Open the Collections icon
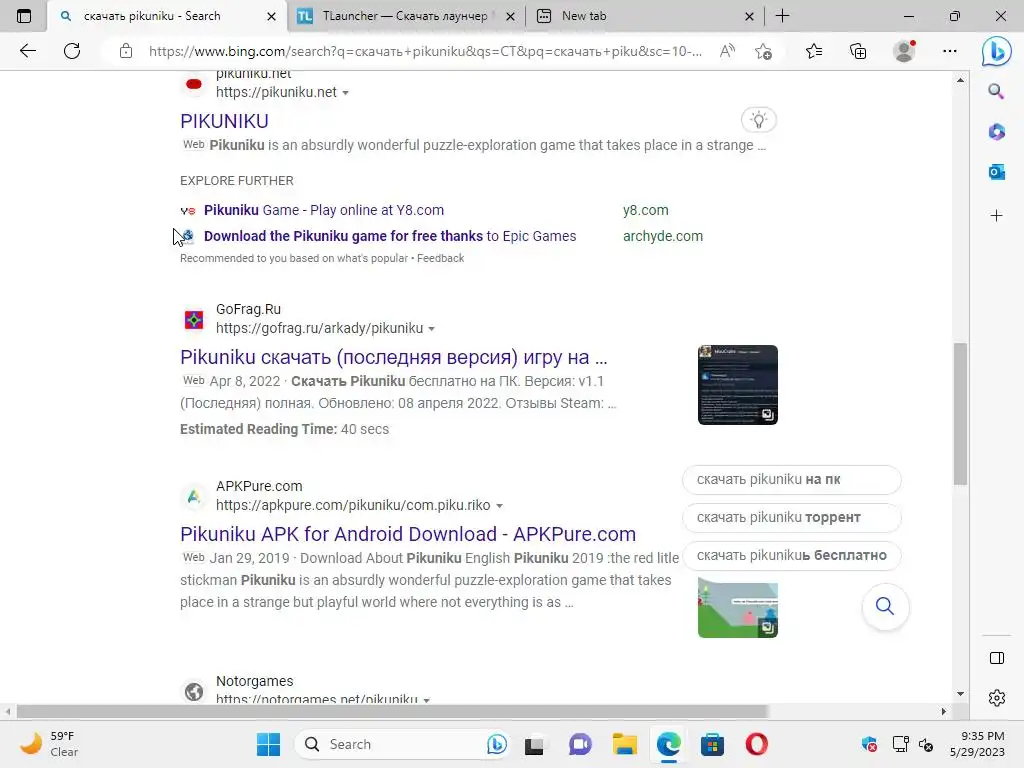 click(x=858, y=51)
